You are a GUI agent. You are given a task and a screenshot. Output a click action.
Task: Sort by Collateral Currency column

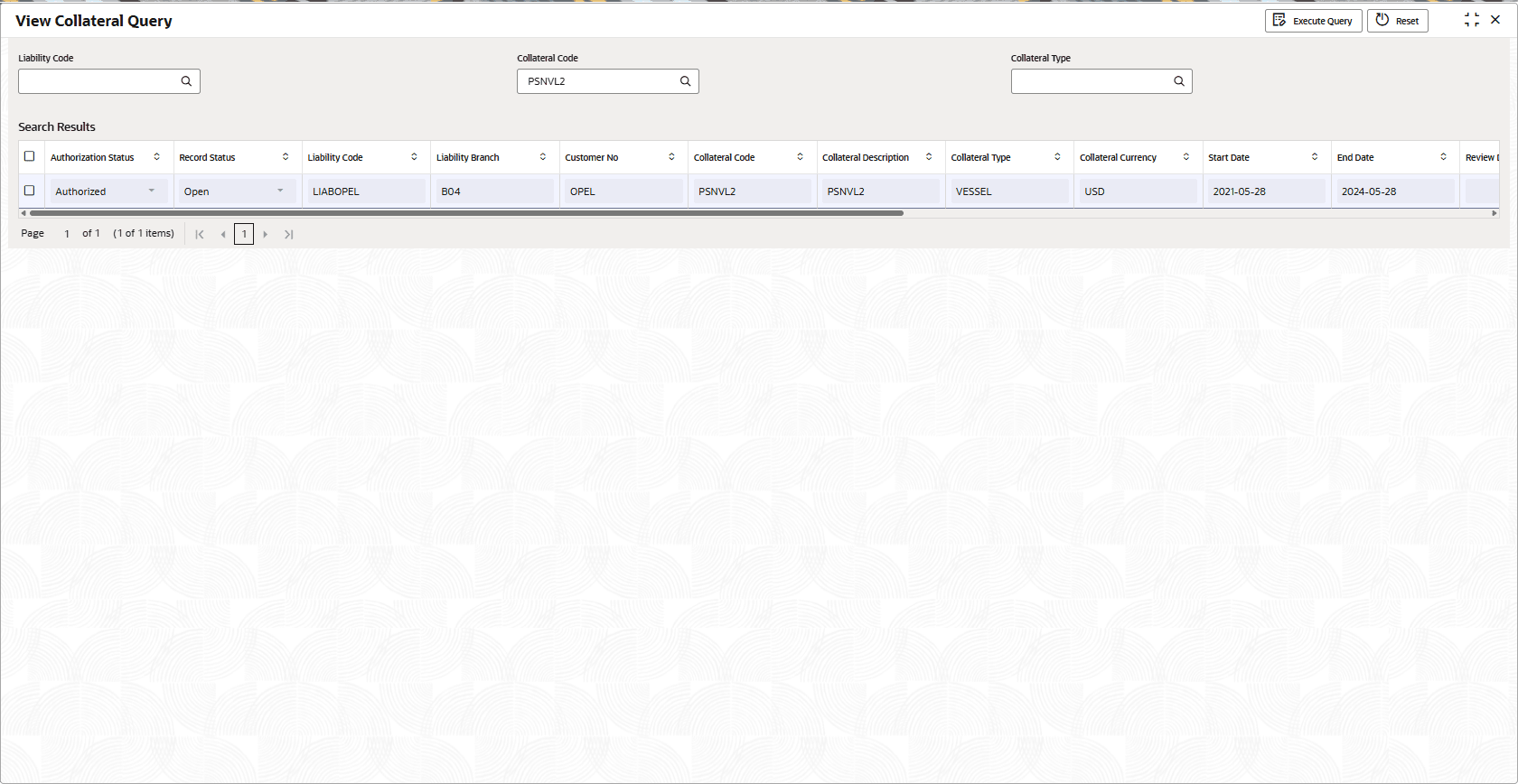(x=1185, y=157)
